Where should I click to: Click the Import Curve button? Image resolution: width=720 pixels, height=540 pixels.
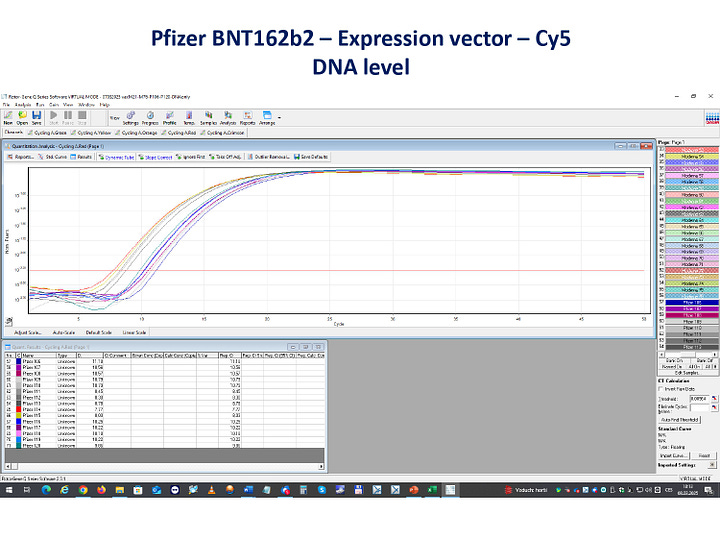(674, 456)
